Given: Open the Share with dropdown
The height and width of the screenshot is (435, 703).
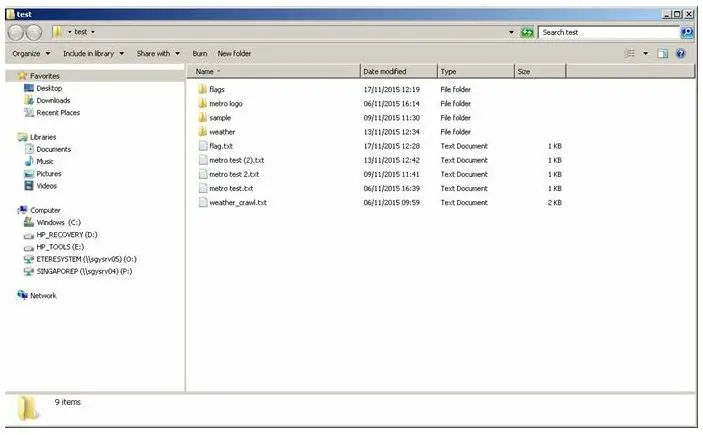Looking at the screenshot, I should (x=158, y=53).
